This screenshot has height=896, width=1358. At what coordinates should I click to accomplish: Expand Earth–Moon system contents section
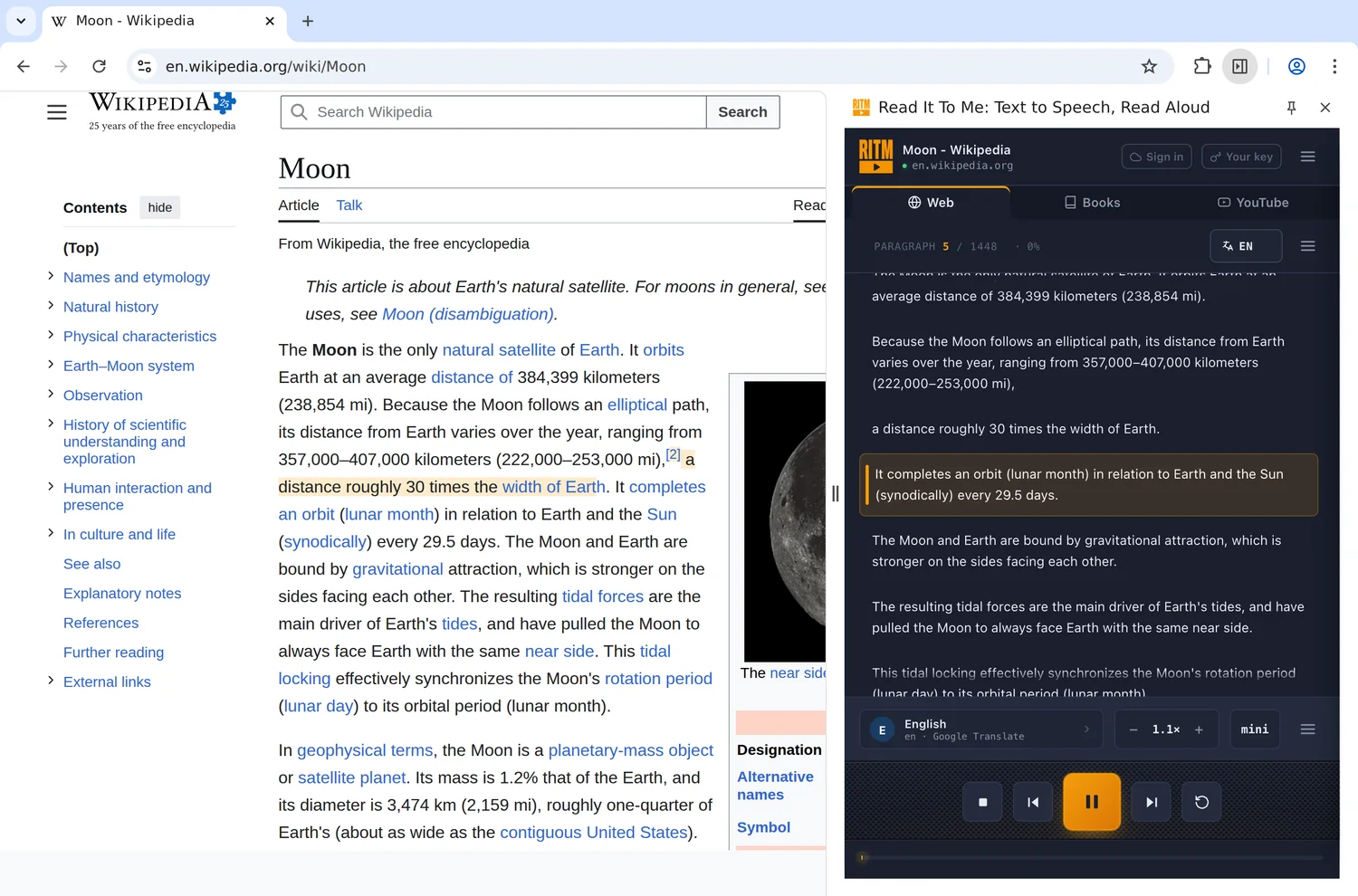tap(51, 365)
